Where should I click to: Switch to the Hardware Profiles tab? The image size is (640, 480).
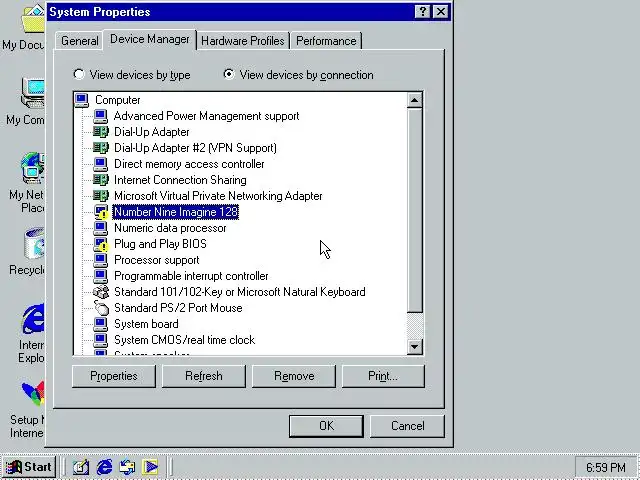pyautogui.click(x=243, y=41)
